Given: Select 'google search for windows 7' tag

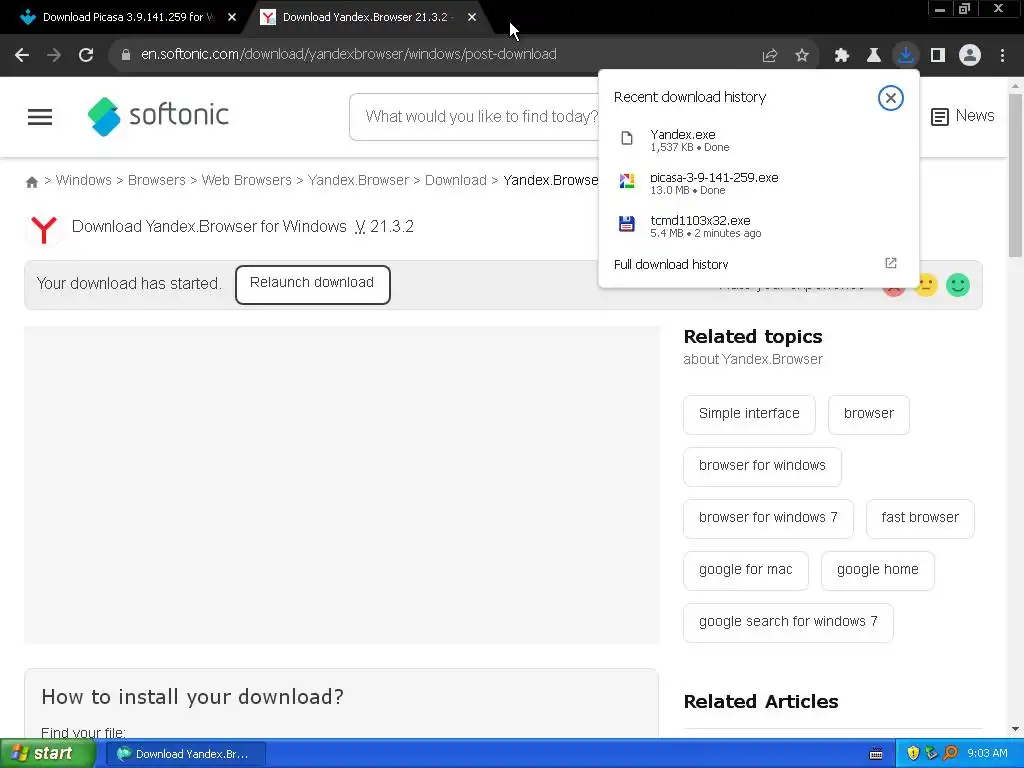Looking at the screenshot, I should (788, 622).
